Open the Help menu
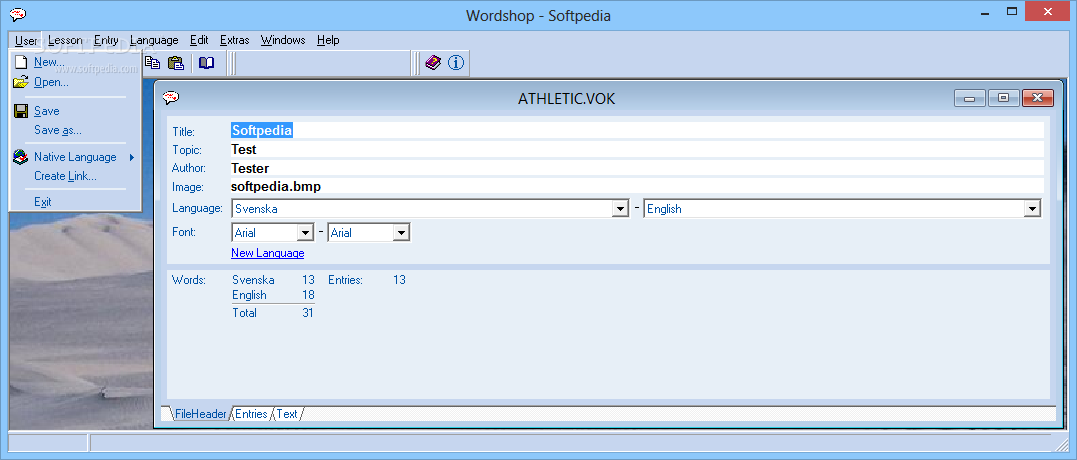The height and width of the screenshot is (460, 1077). coord(328,41)
